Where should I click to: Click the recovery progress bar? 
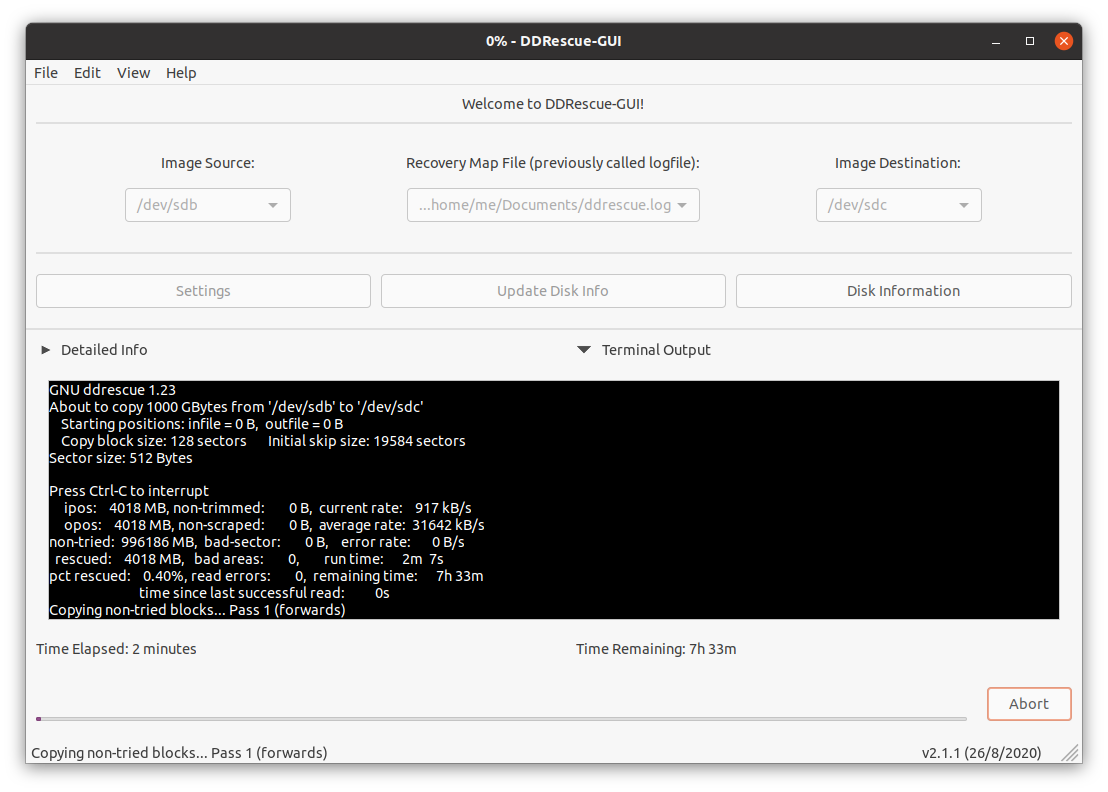501,719
